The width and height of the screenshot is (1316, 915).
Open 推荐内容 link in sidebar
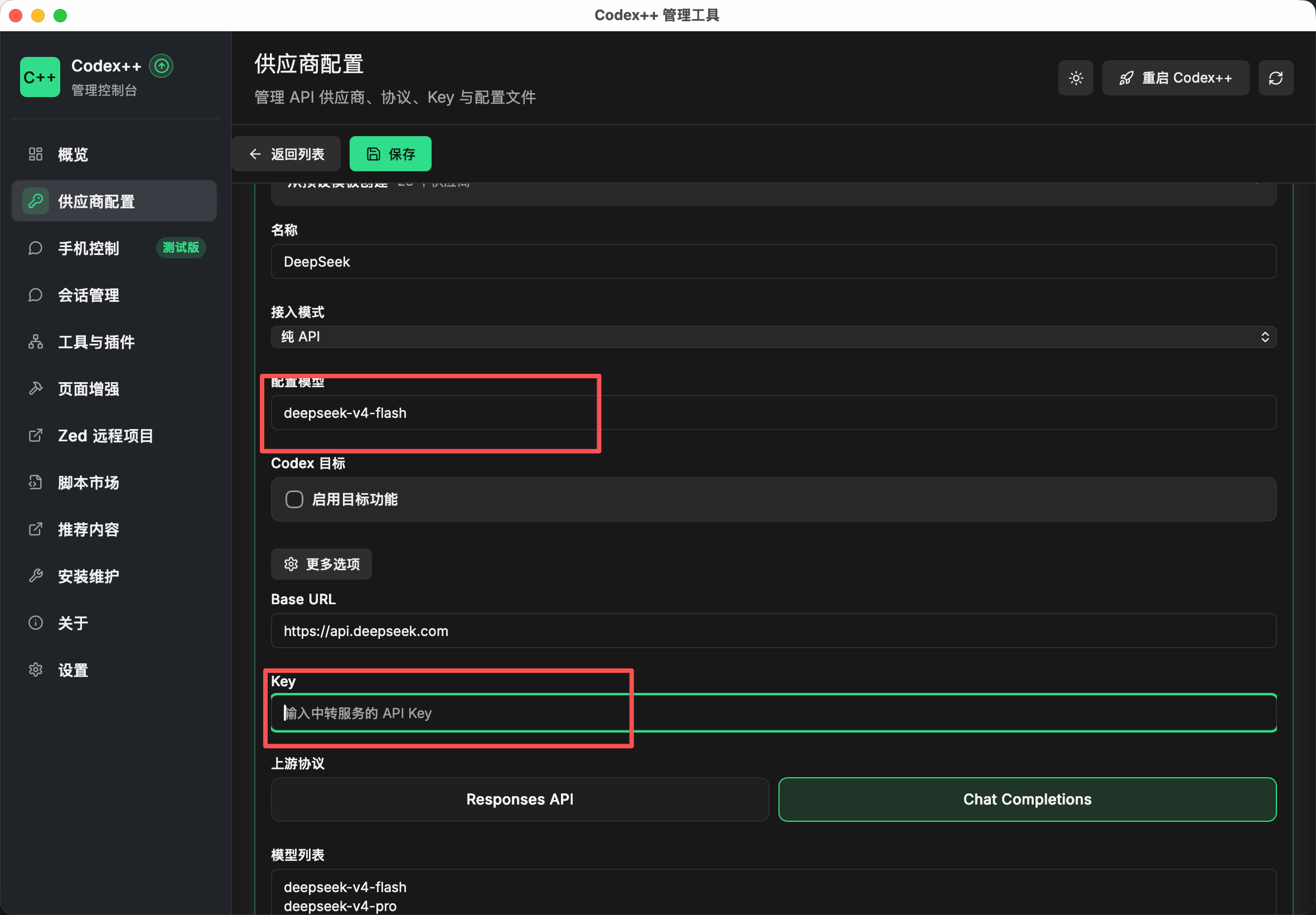tap(114, 529)
